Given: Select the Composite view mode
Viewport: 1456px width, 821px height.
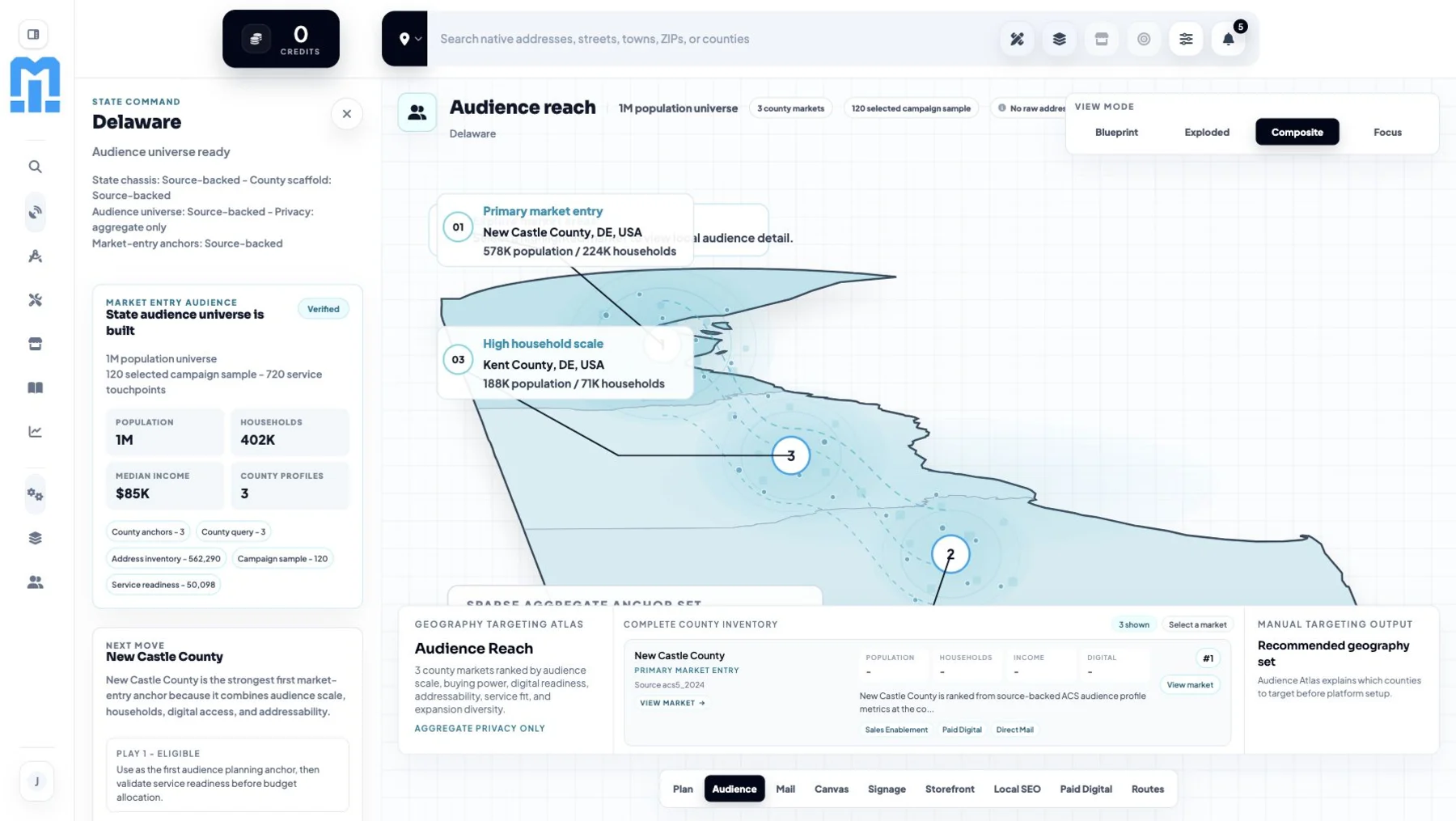Looking at the screenshot, I should [x=1297, y=132].
